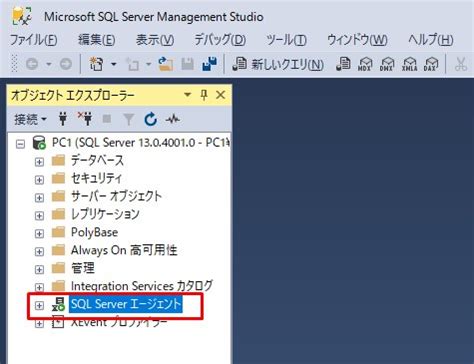Click the Database Engine Query icon

[343, 63]
